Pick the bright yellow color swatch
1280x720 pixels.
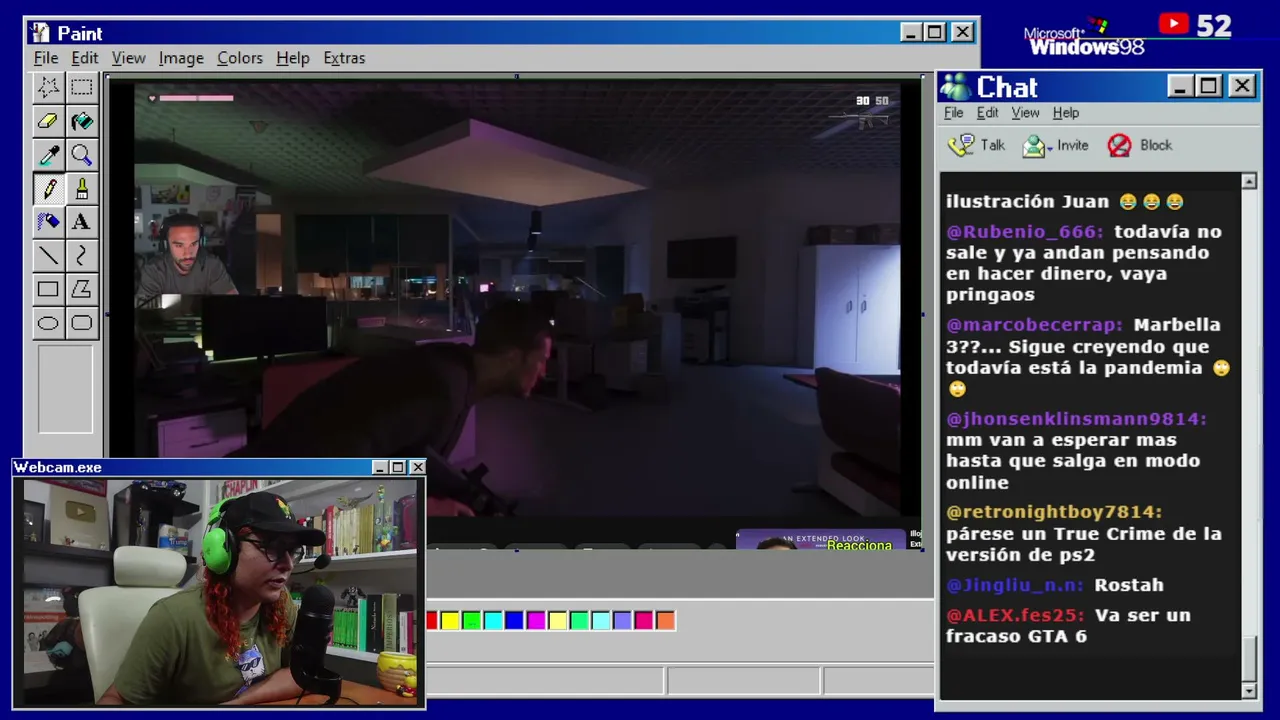(450, 621)
